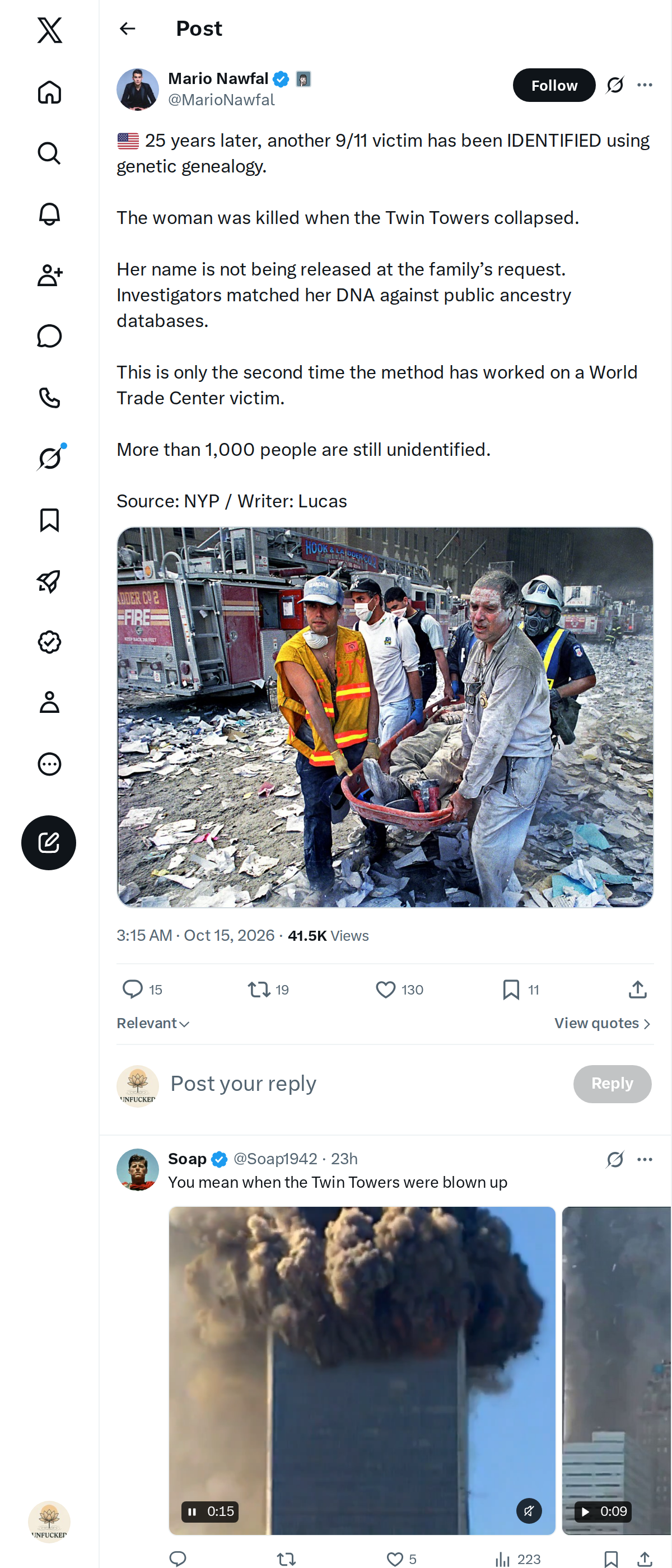
Task: Open the More menu in sidebar
Action: point(49,764)
